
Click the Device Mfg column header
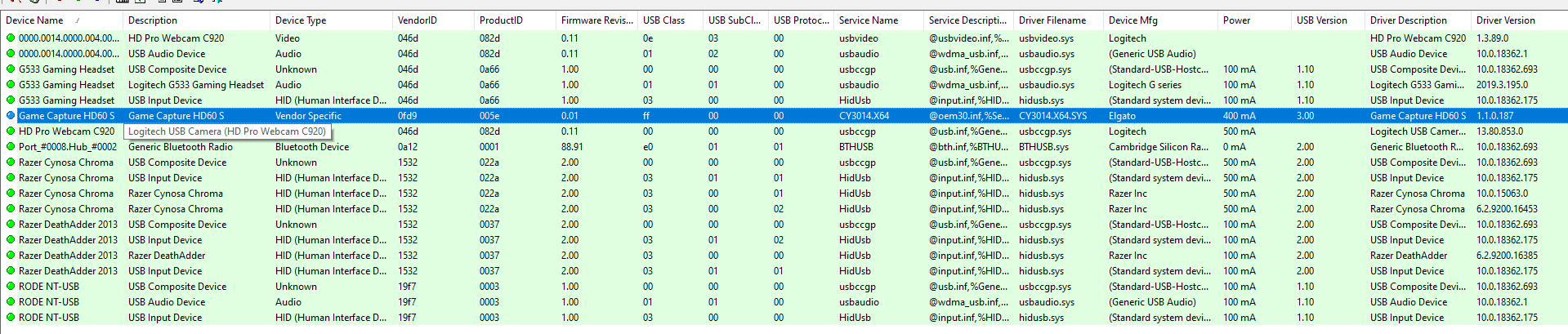[1160, 20]
